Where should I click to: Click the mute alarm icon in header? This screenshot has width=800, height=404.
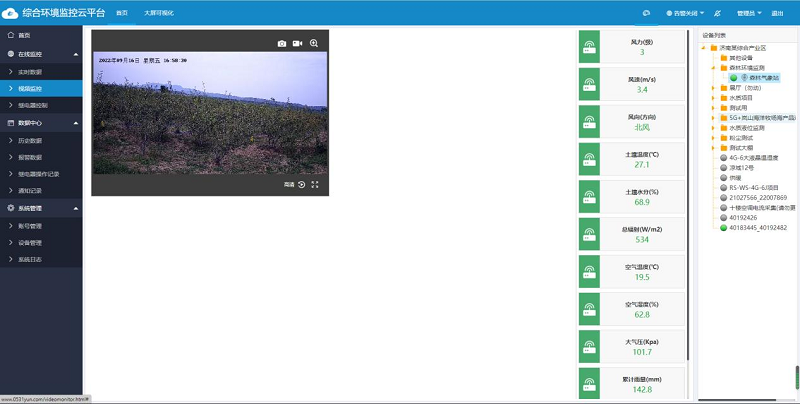(x=717, y=13)
